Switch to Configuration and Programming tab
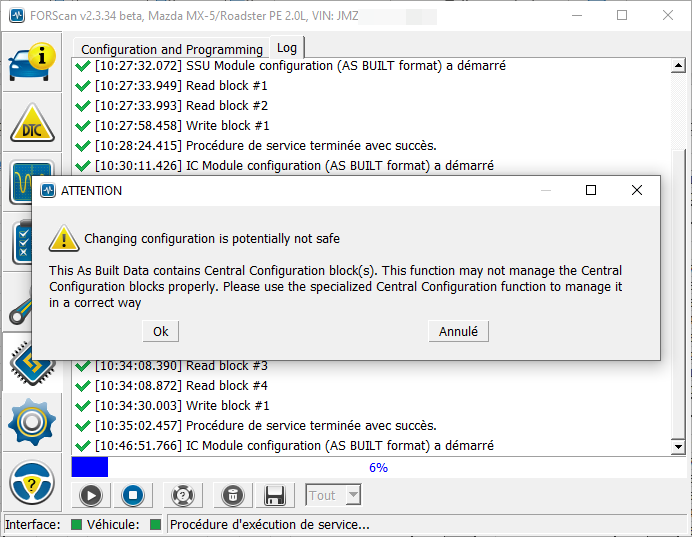The height and width of the screenshot is (537, 692). [x=172, y=49]
